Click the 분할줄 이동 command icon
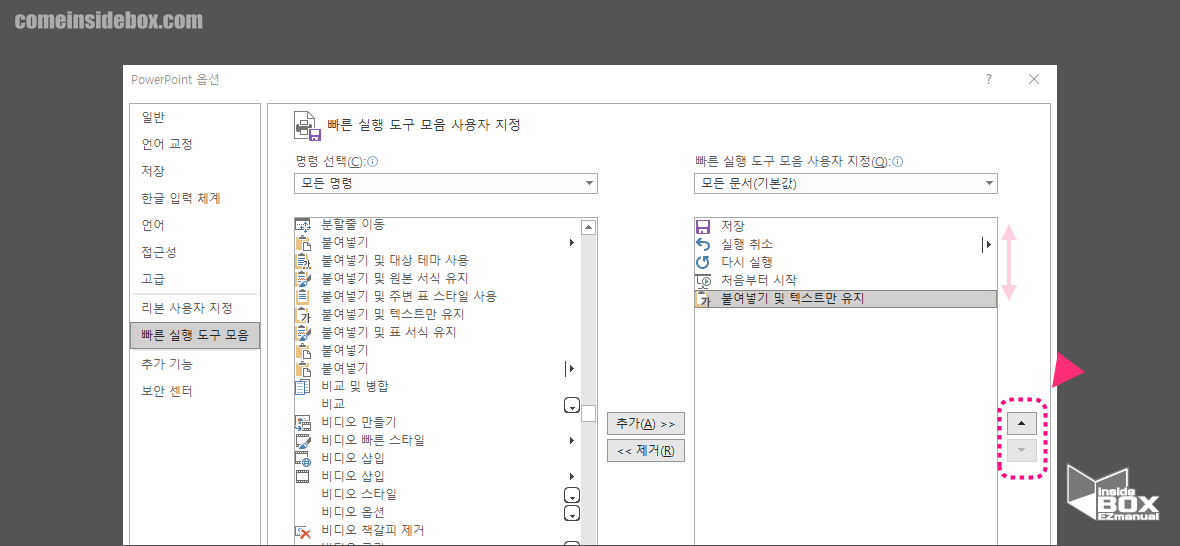Screen dimensions: 1180x546 (303, 224)
